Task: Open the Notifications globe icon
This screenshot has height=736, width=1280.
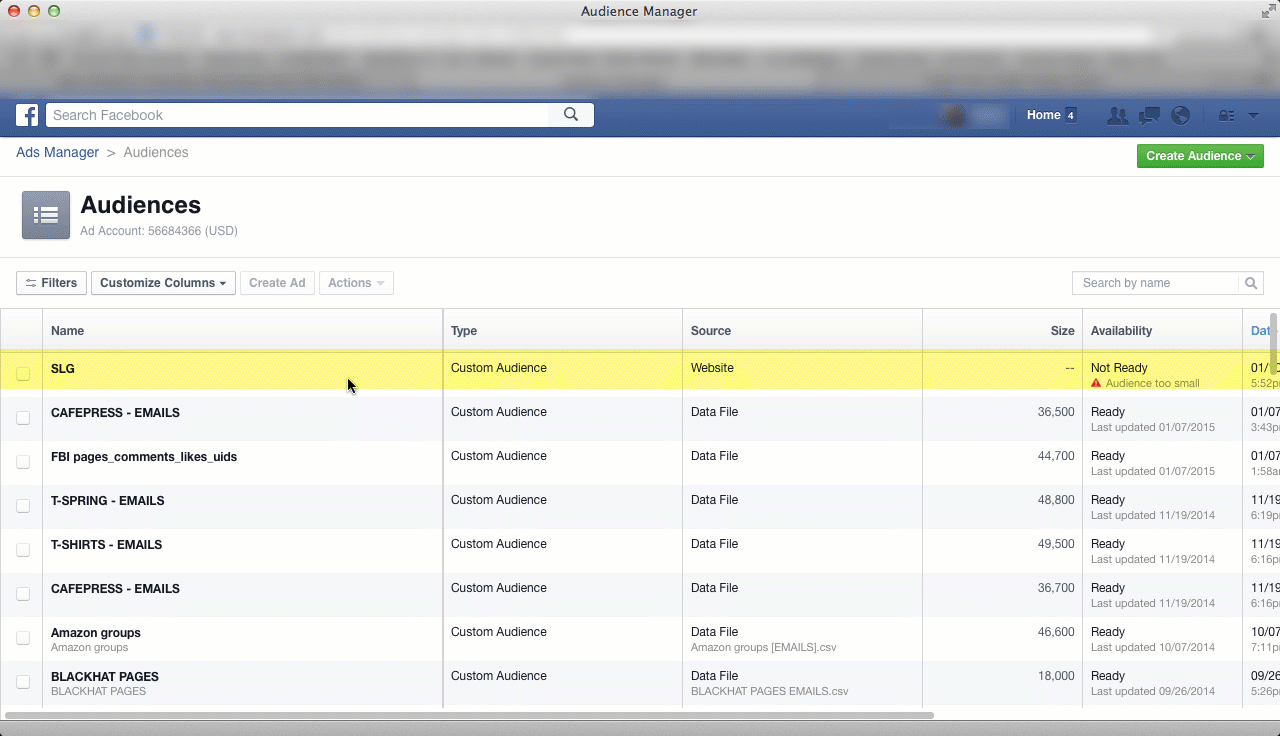Action: (1180, 115)
